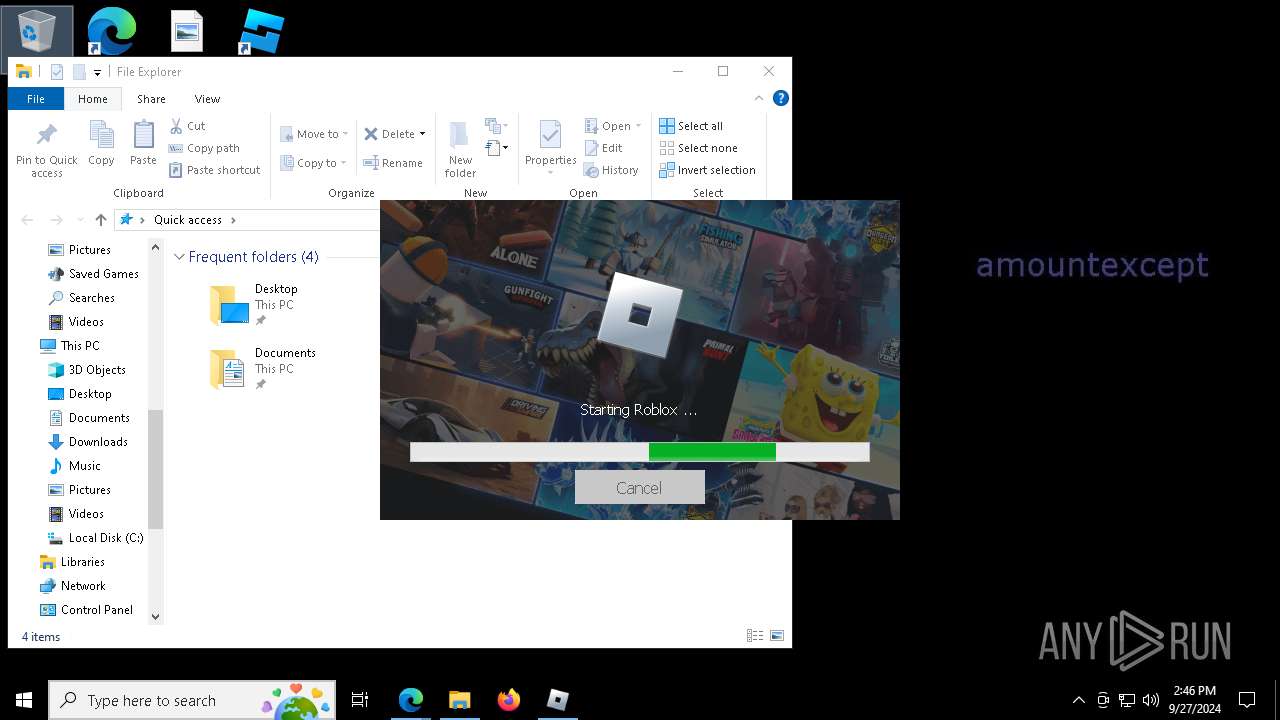Screen dimensions: 1280x720
Task: Open the image file desktop icon
Action: [186, 31]
